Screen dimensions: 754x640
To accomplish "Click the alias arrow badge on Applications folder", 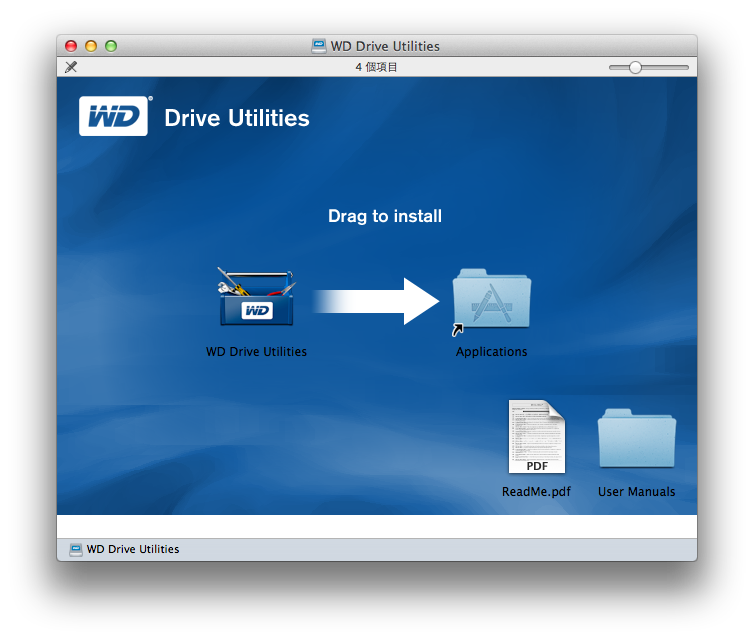I will point(458,330).
